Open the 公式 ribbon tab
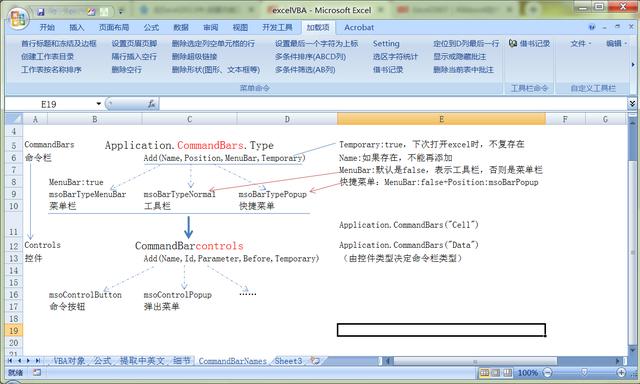The image size is (640, 384). coord(151,27)
